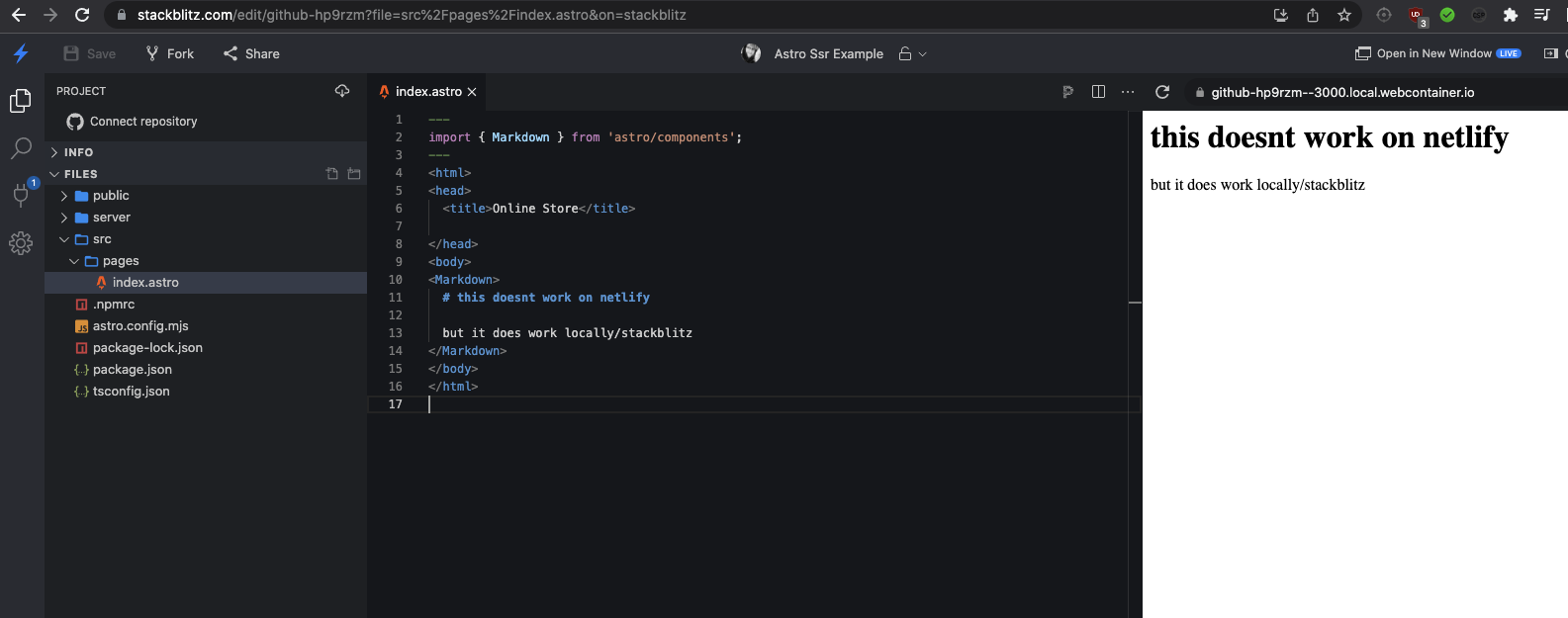1568x618 pixels.
Task: Open the .npmrc file
Action: pos(206,305)
